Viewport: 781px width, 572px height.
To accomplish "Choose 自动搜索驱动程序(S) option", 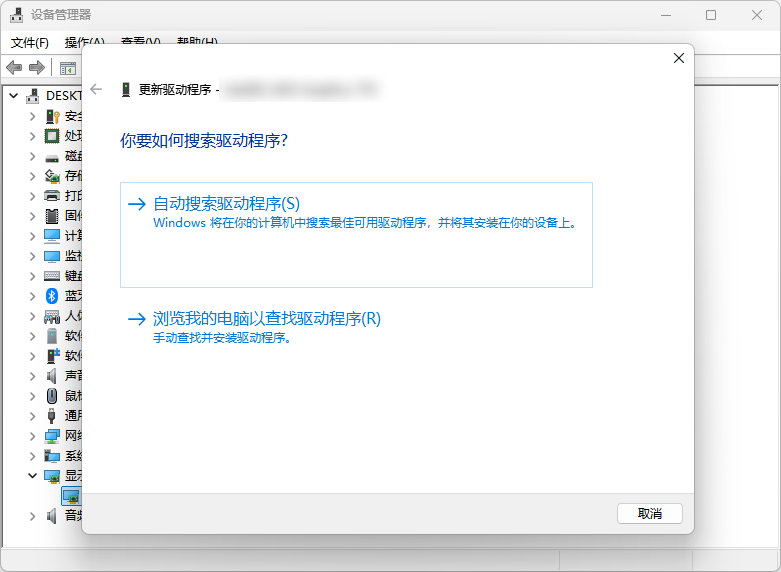I will [356, 235].
